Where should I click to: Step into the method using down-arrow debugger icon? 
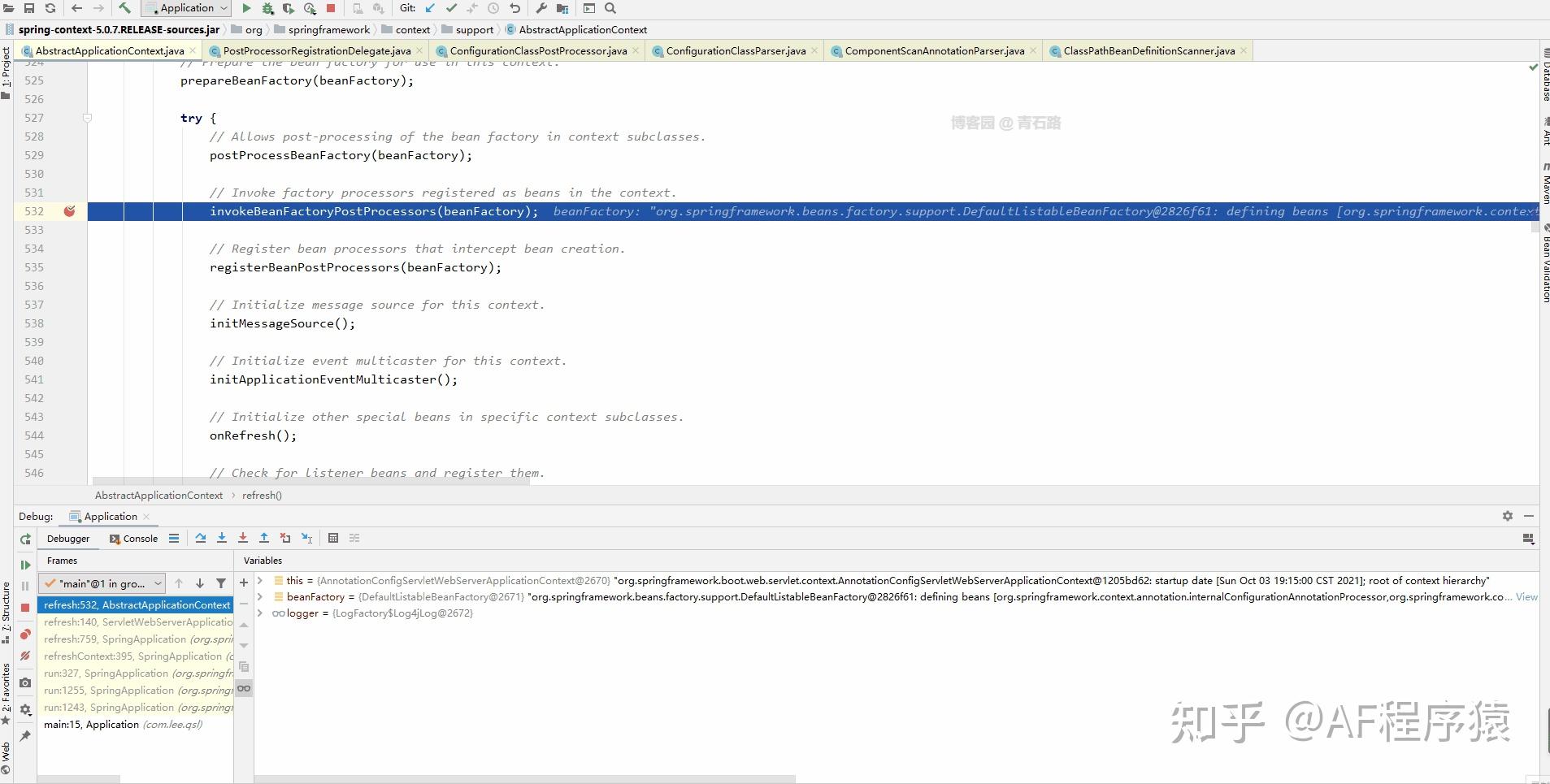[x=222, y=538]
